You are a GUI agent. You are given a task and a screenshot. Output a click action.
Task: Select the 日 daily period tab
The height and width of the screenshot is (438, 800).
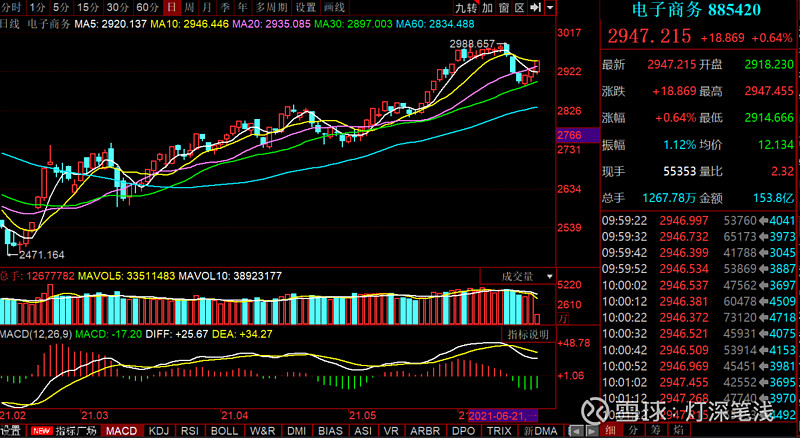(172, 7)
